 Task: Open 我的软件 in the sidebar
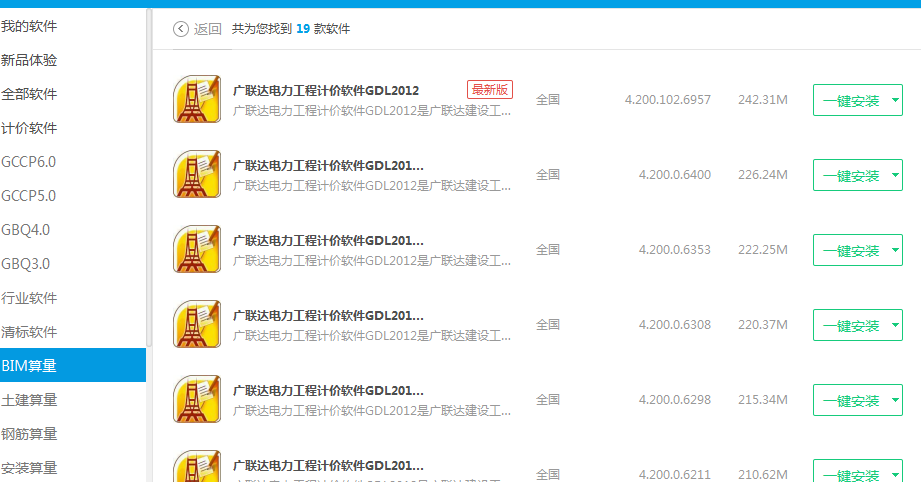coord(29,26)
